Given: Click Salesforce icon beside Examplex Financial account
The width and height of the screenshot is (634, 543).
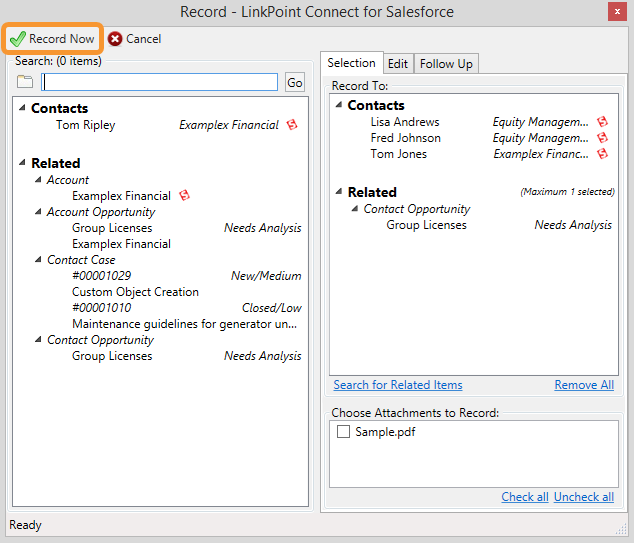Looking at the screenshot, I should 184,196.
